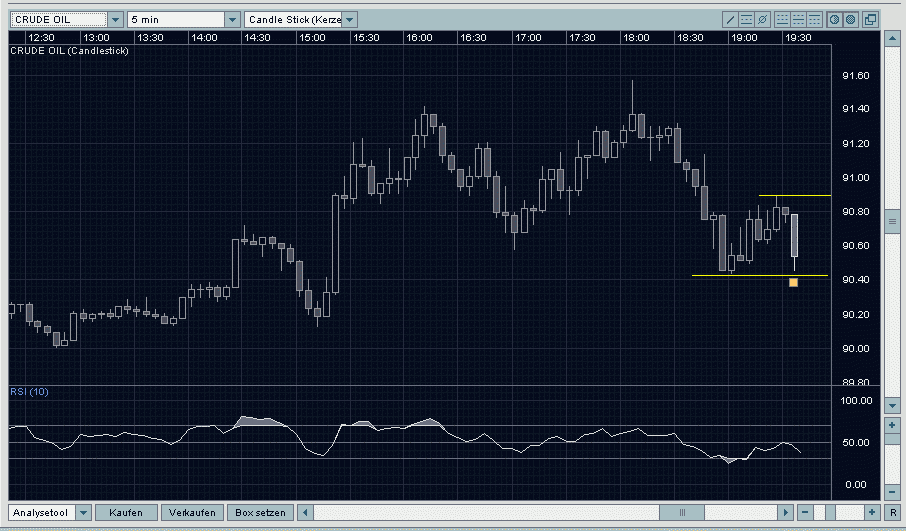Click horizontal zoom plus button

click(872, 513)
